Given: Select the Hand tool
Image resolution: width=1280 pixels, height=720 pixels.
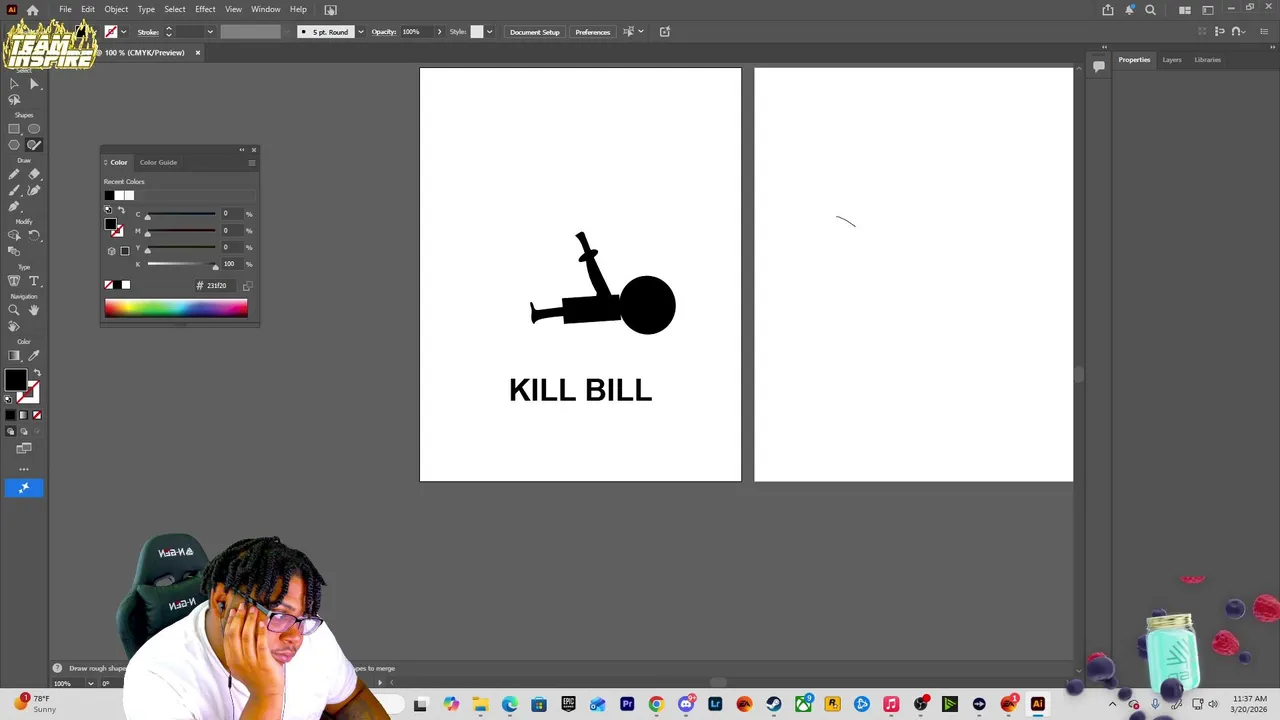Looking at the screenshot, I should pos(34,310).
